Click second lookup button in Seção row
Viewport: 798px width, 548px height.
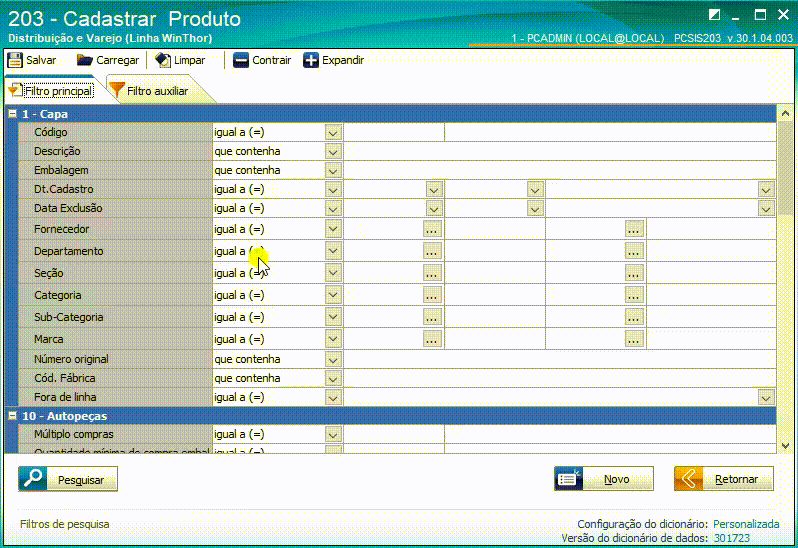pyautogui.click(x=634, y=273)
